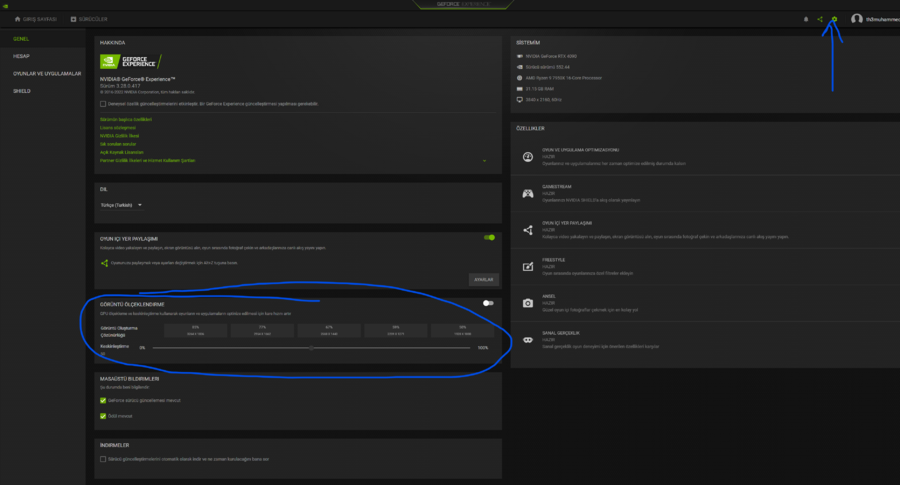The image size is (900, 485).
Task: Click the share icon in Özellikler list
Action: (x=527, y=230)
